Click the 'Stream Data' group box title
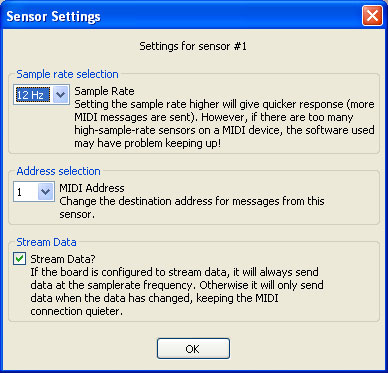388x373 pixels. 46,242
